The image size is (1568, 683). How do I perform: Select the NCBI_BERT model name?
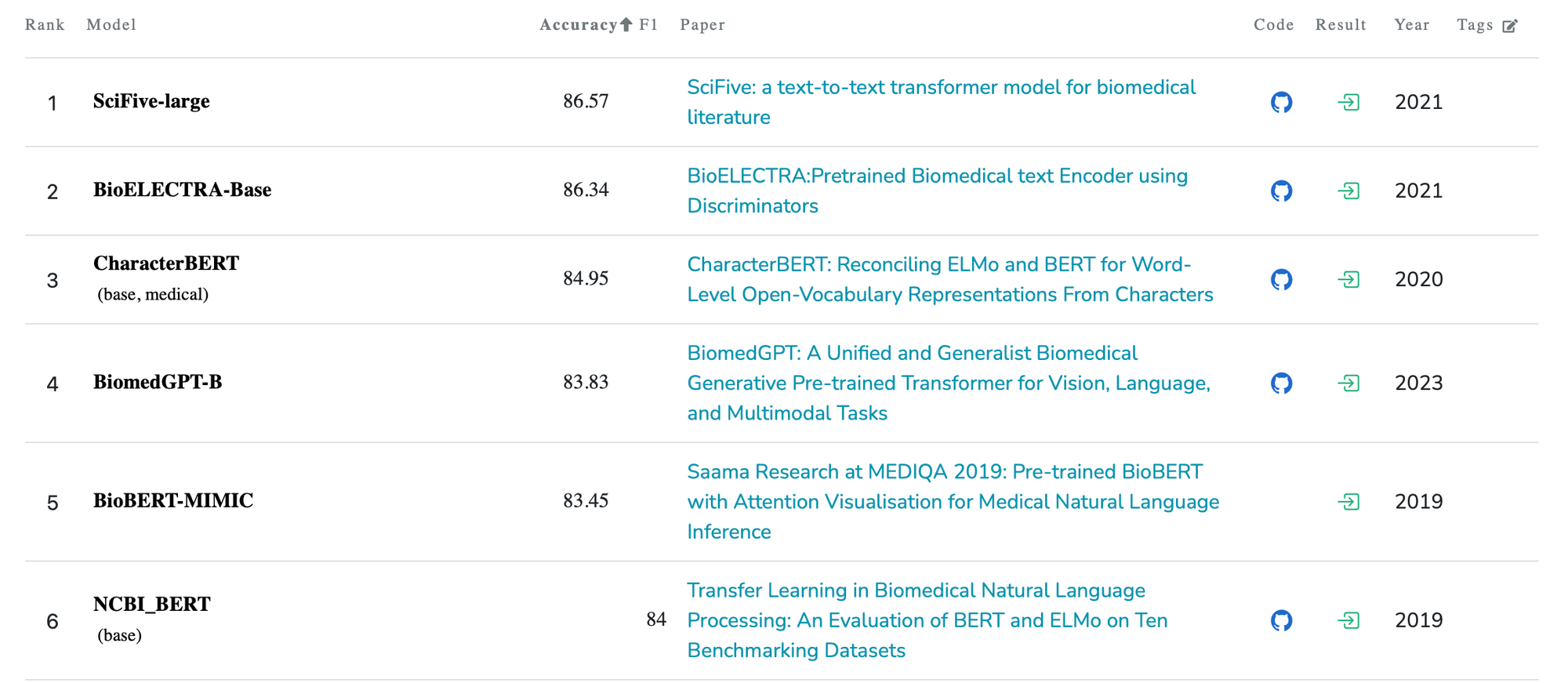(x=152, y=605)
